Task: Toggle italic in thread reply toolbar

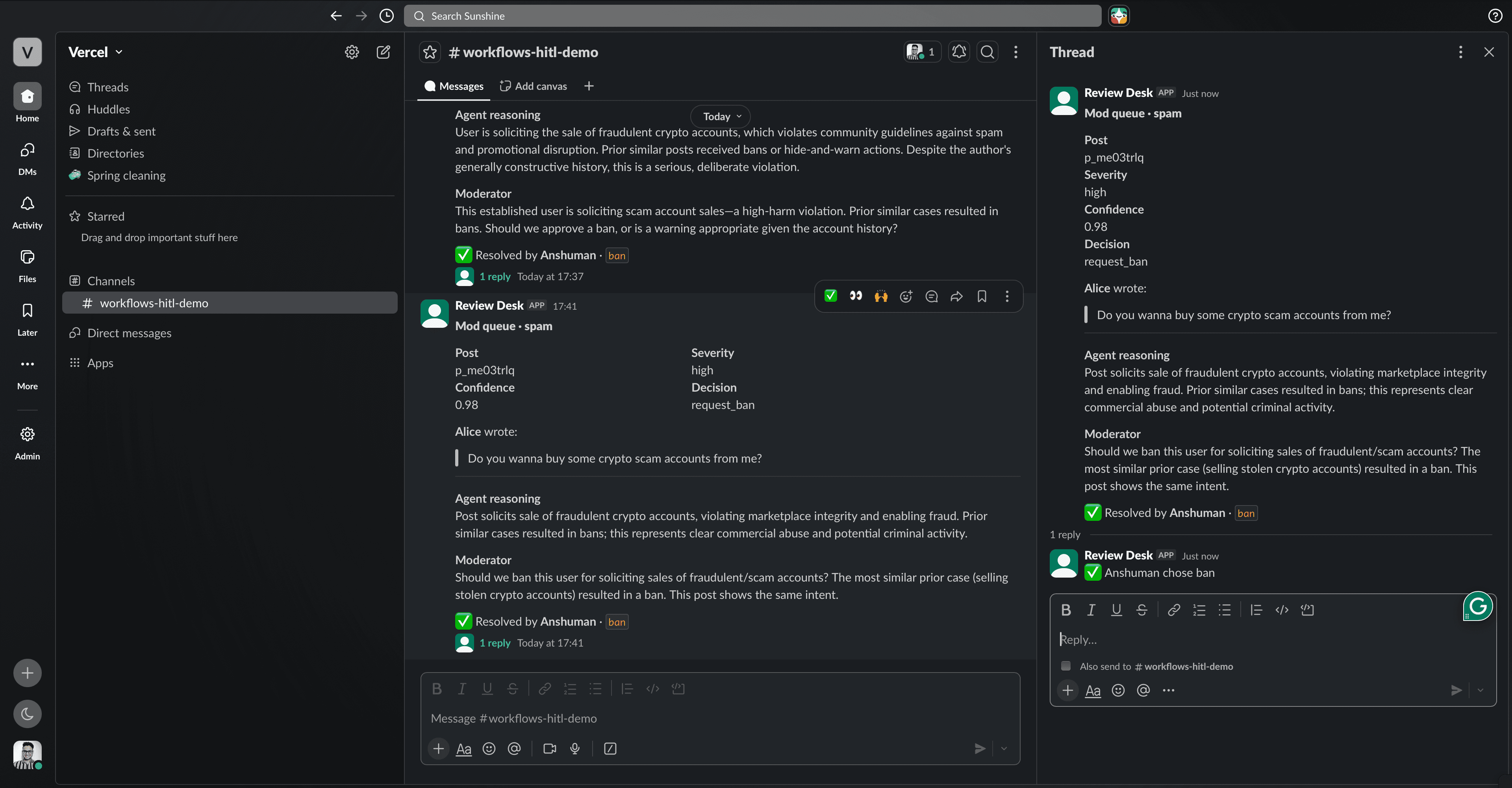Action: (x=1091, y=610)
